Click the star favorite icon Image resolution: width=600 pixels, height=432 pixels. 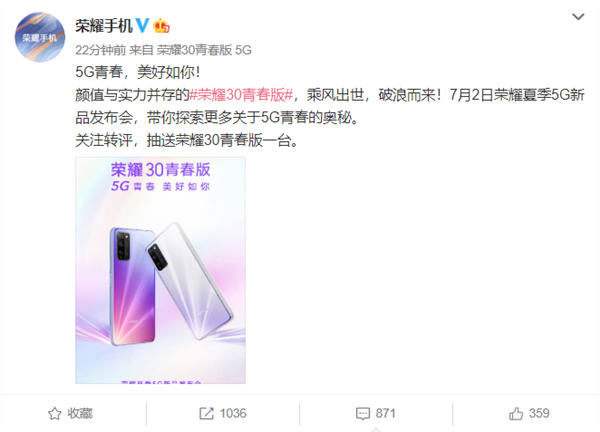[54, 414]
